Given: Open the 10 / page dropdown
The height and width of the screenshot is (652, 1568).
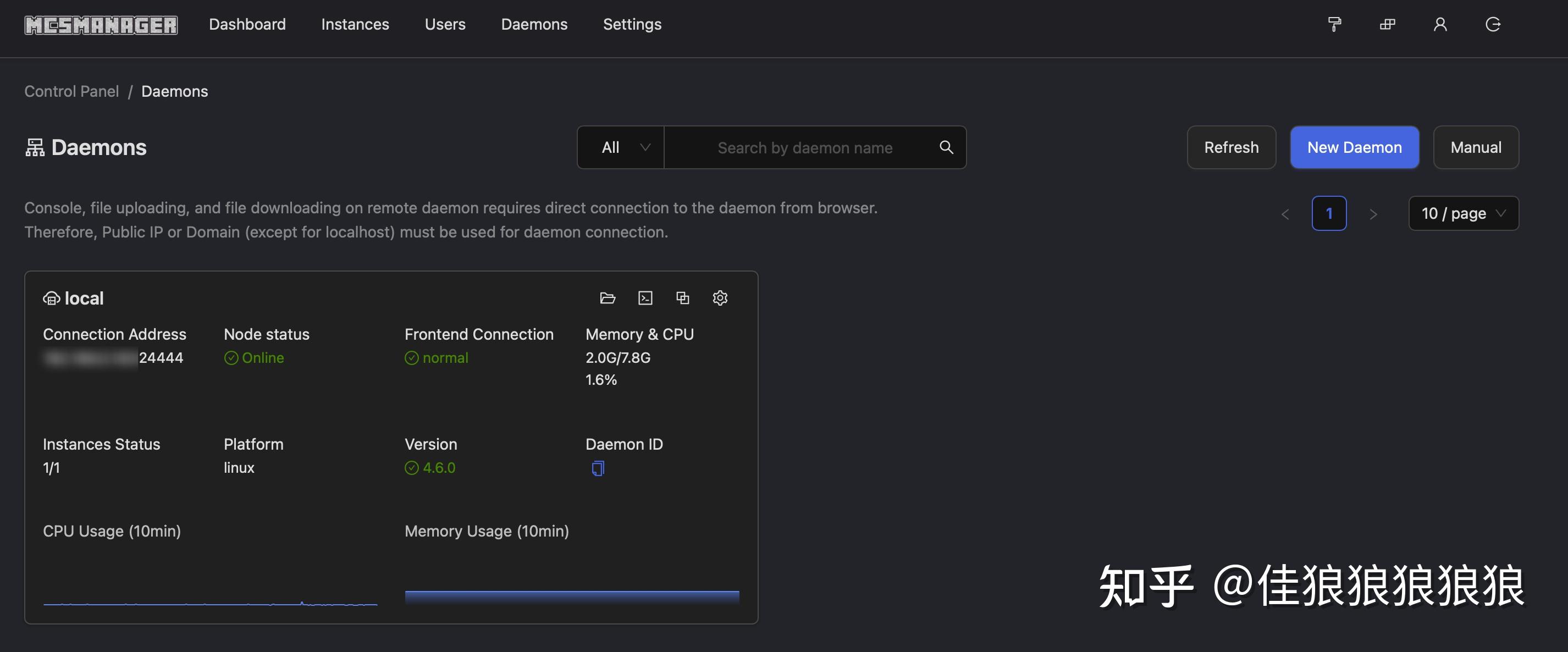Looking at the screenshot, I should (1464, 213).
